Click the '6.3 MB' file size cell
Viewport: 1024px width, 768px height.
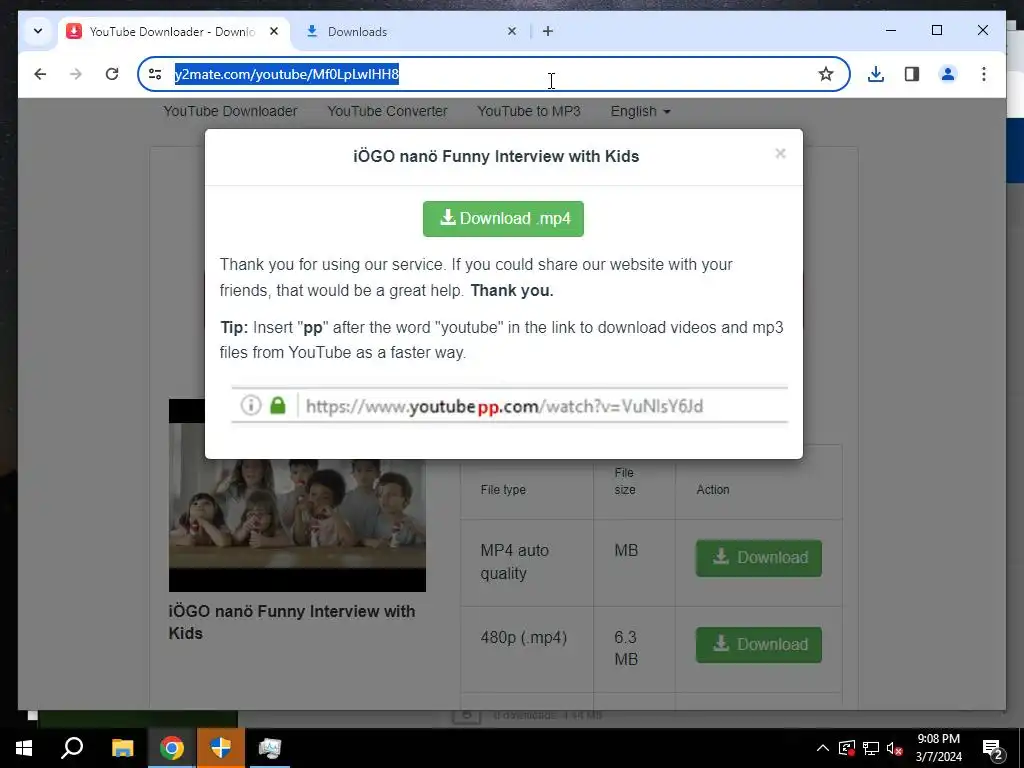(x=634, y=649)
